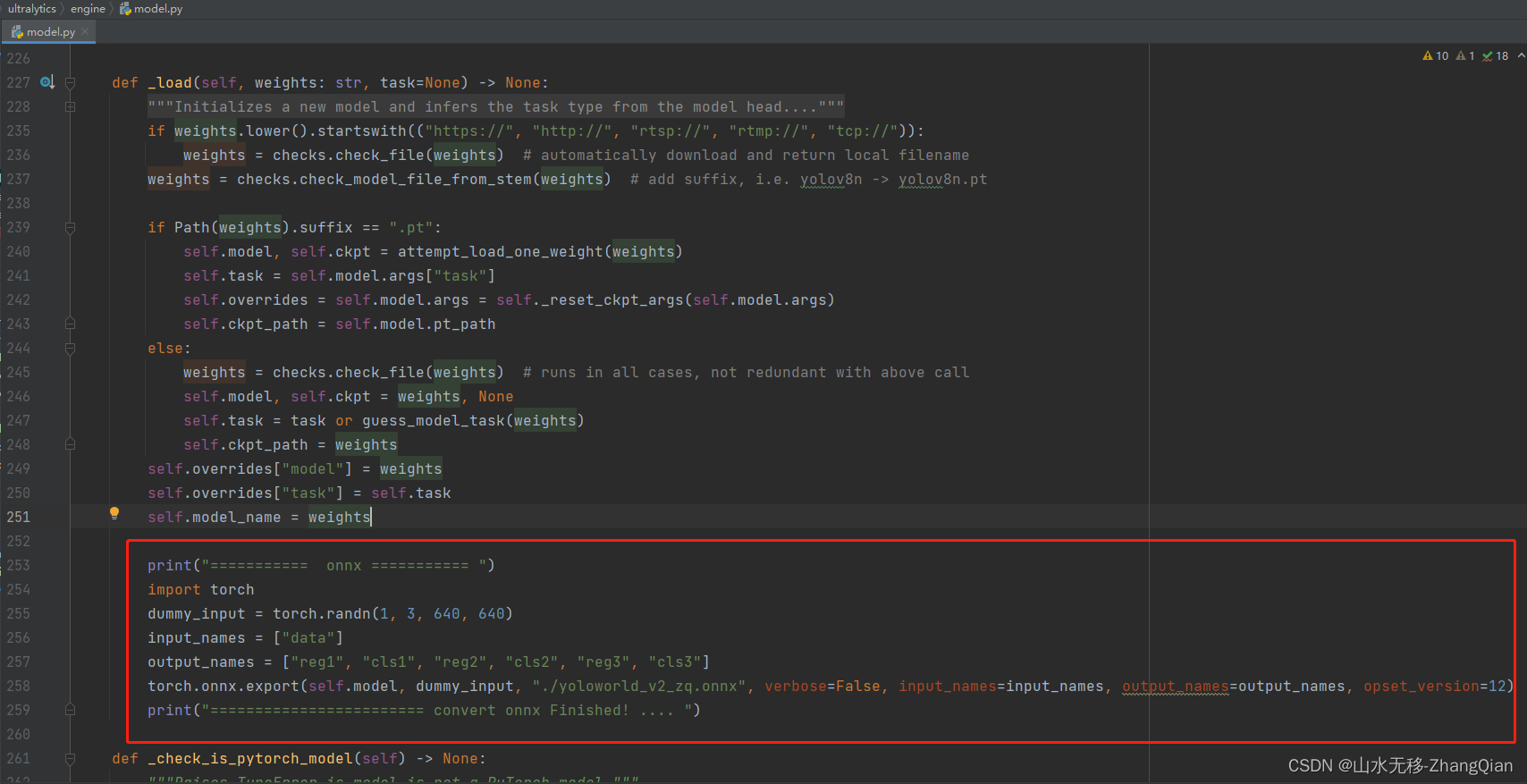Image resolution: width=1527 pixels, height=784 pixels.
Task: Open the engine breadcrumb folder
Action: coord(88,9)
